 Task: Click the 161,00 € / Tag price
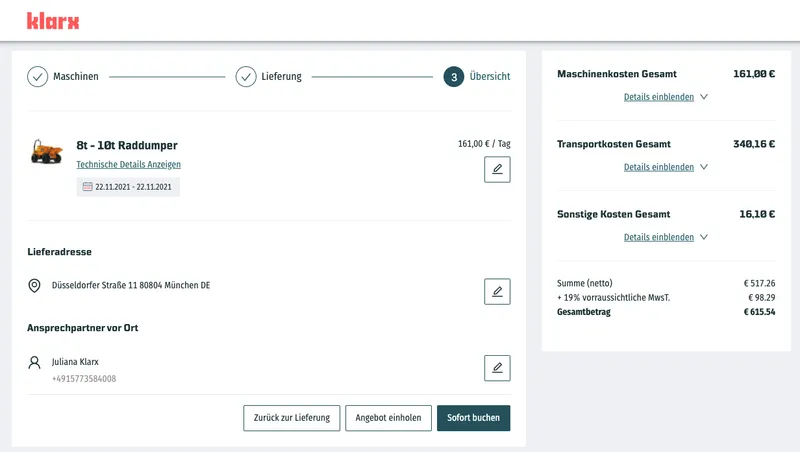(x=484, y=144)
